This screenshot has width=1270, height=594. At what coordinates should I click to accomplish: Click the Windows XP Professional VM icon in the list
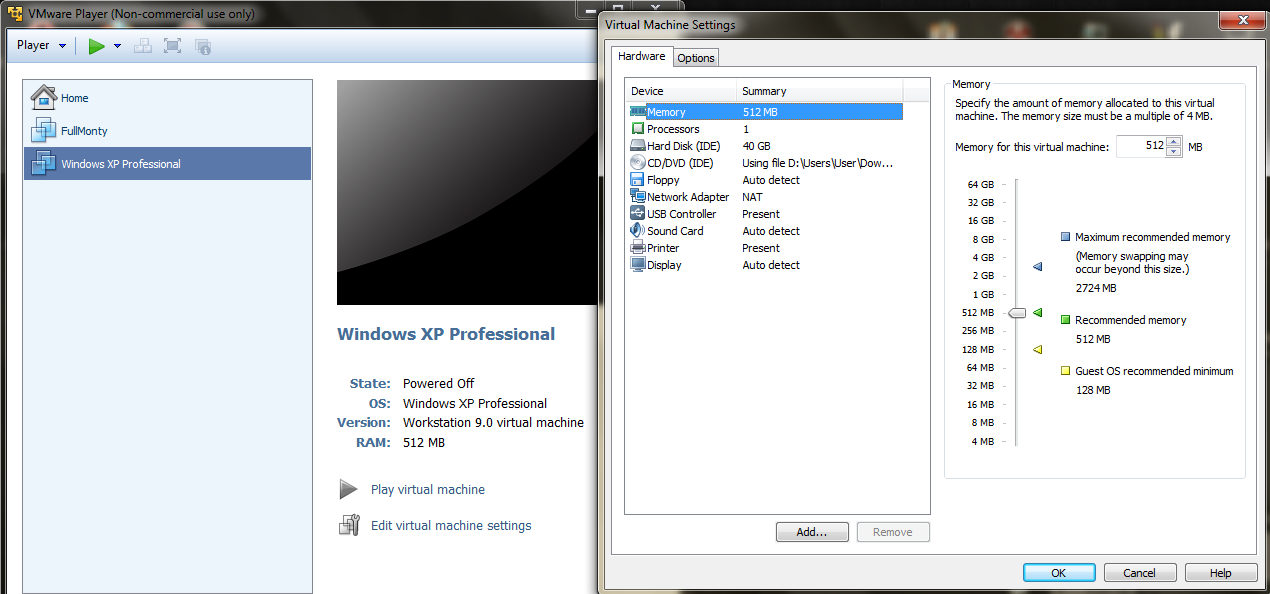[x=43, y=163]
